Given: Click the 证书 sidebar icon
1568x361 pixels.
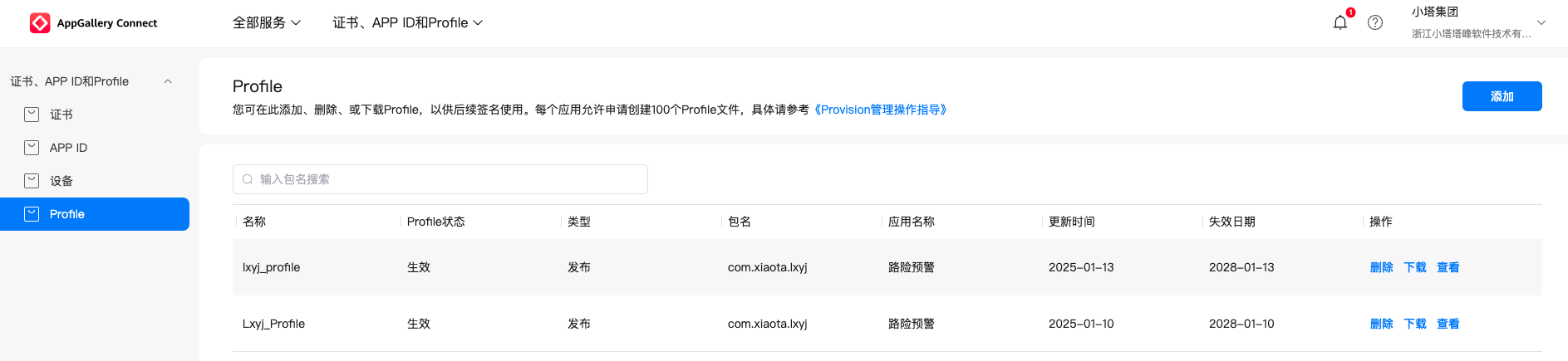Looking at the screenshot, I should (32, 115).
